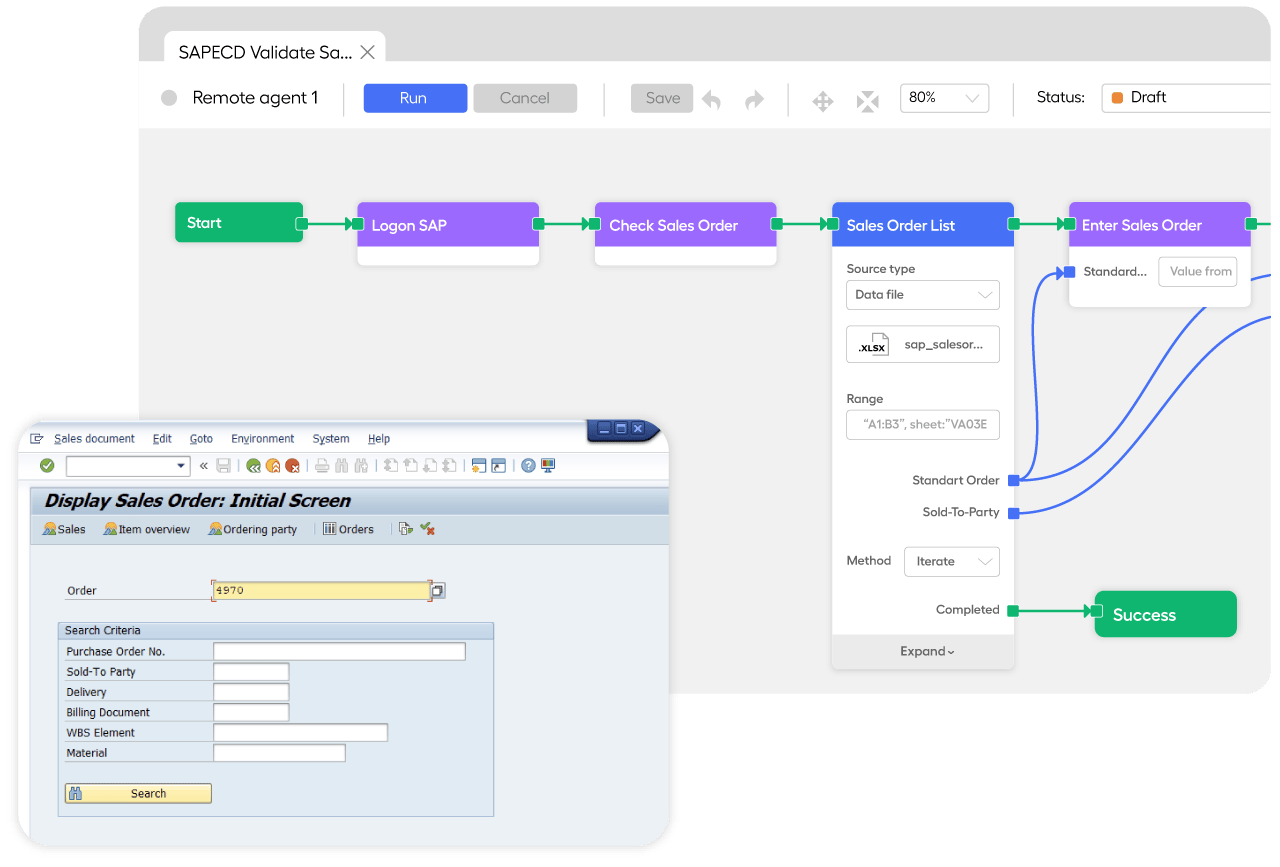Click the Orders button in SAP toolbar
Screen dimensions: 1280x867
click(x=348, y=529)
